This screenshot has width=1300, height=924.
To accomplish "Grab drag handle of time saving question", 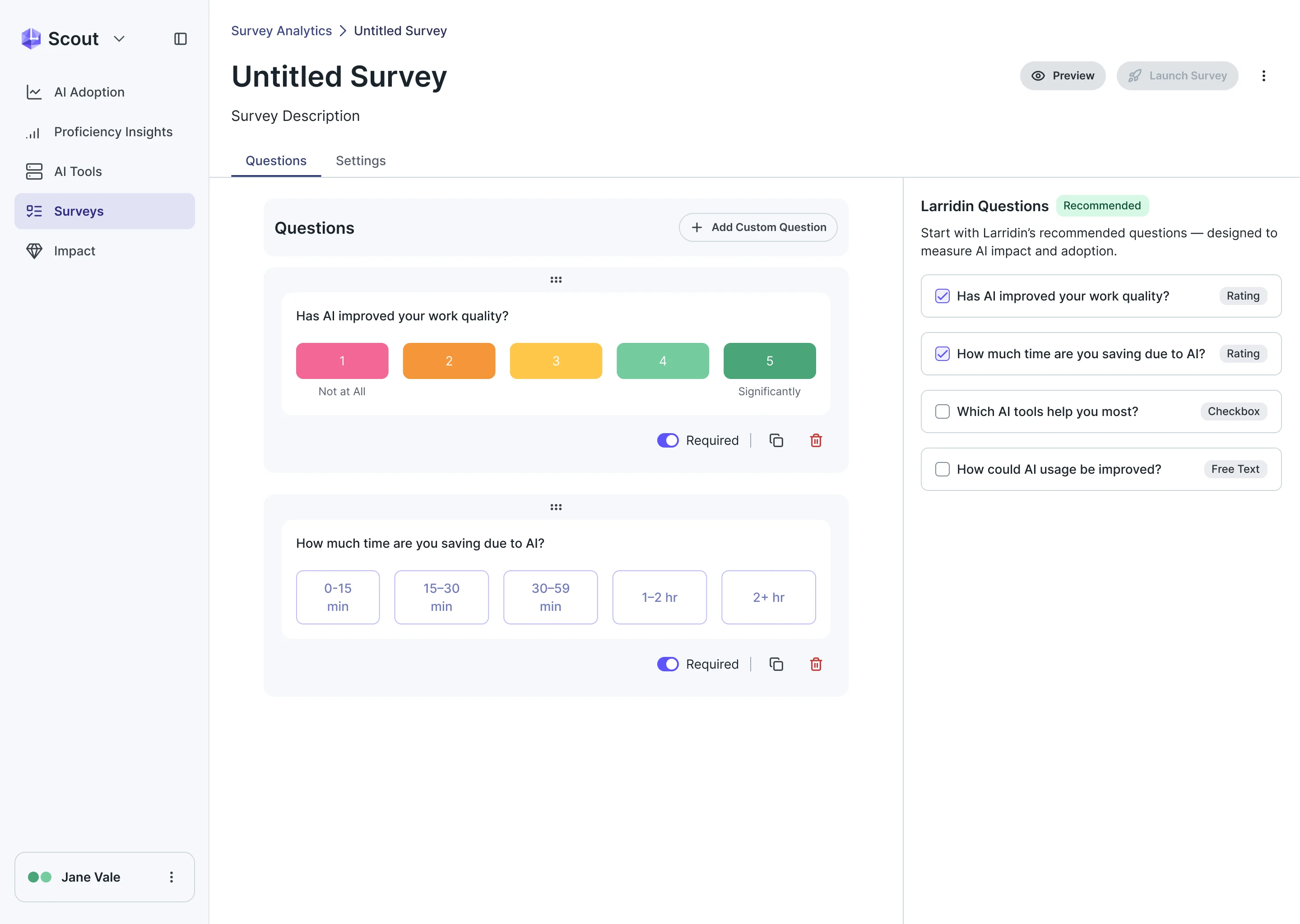I will [556, 506].
